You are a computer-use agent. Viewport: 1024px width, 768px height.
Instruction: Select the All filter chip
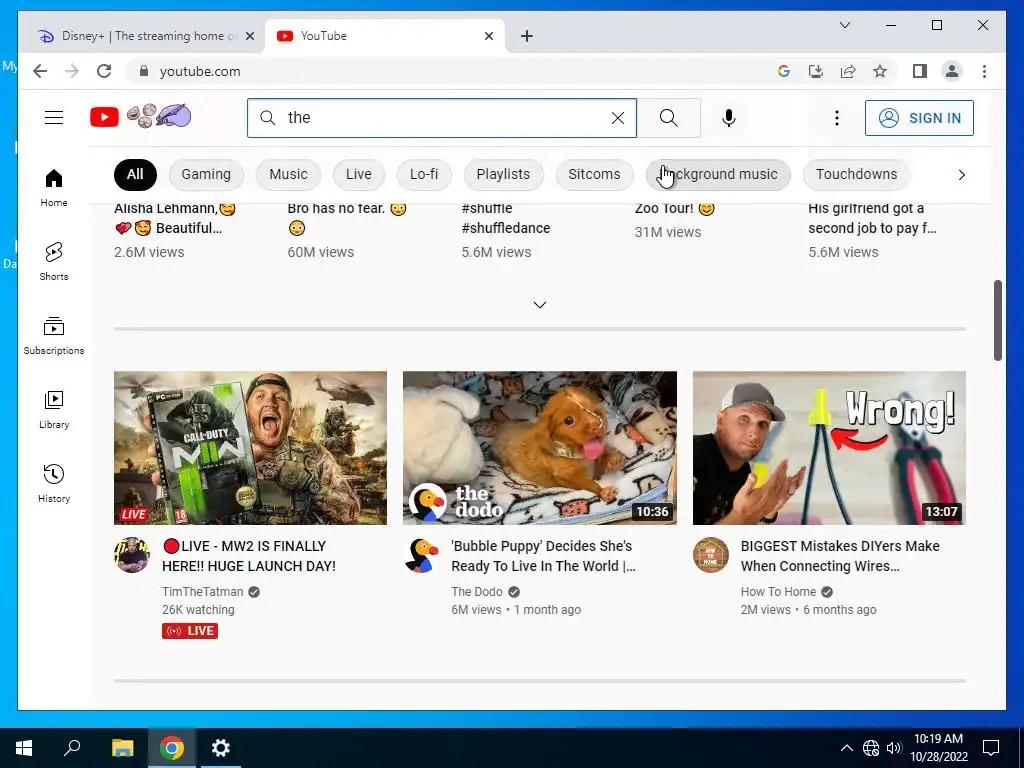135,174
